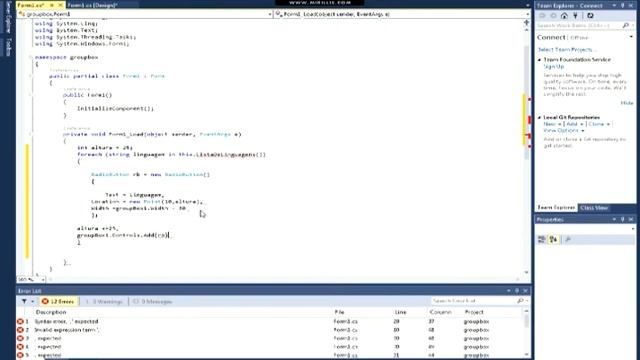This screenshot has height=360, width=640.
Task: Open the Error List filter dropdown arrow
Action: click(33, 301)
